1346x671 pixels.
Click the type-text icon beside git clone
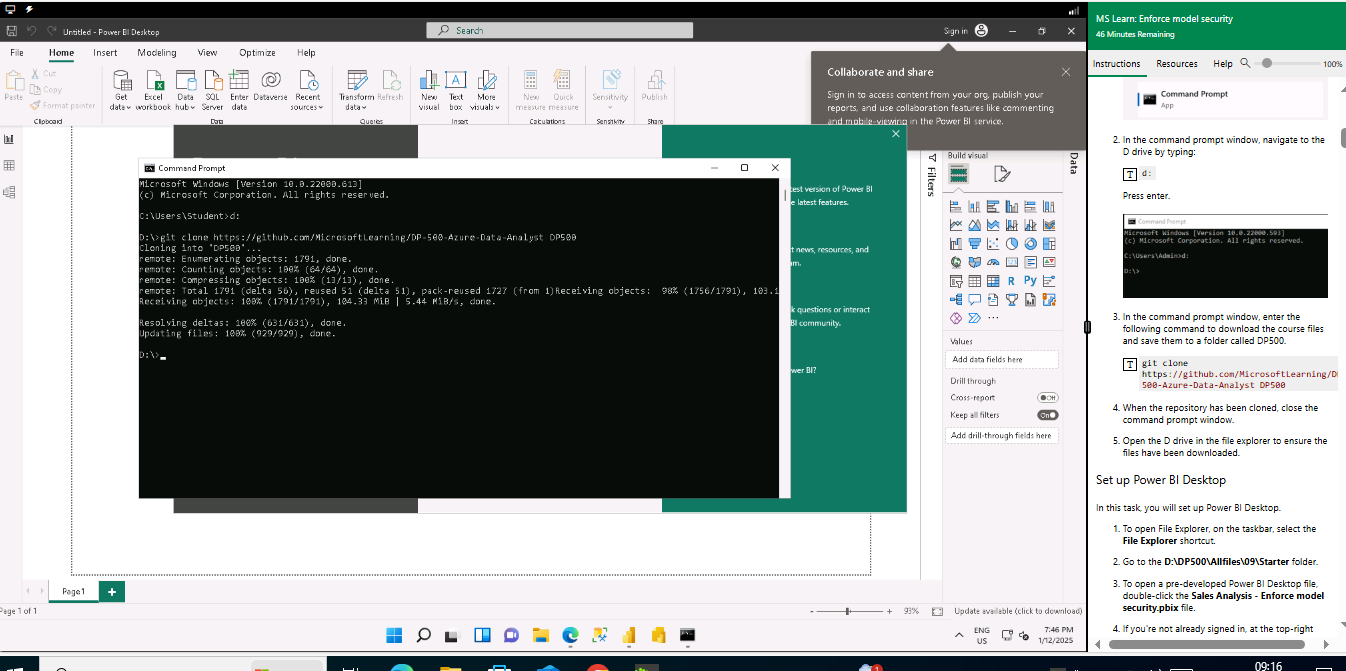pos(1130,364)
